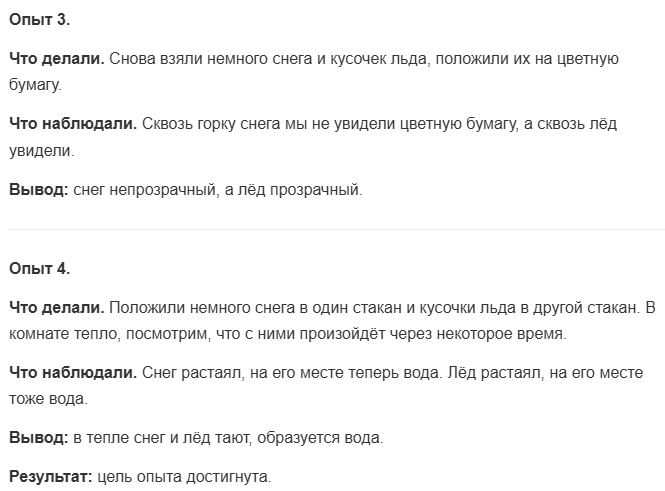Click the text "Сквозь горку снега"
The width and height of the screenshot is (665, 491).
pos(210,124)
